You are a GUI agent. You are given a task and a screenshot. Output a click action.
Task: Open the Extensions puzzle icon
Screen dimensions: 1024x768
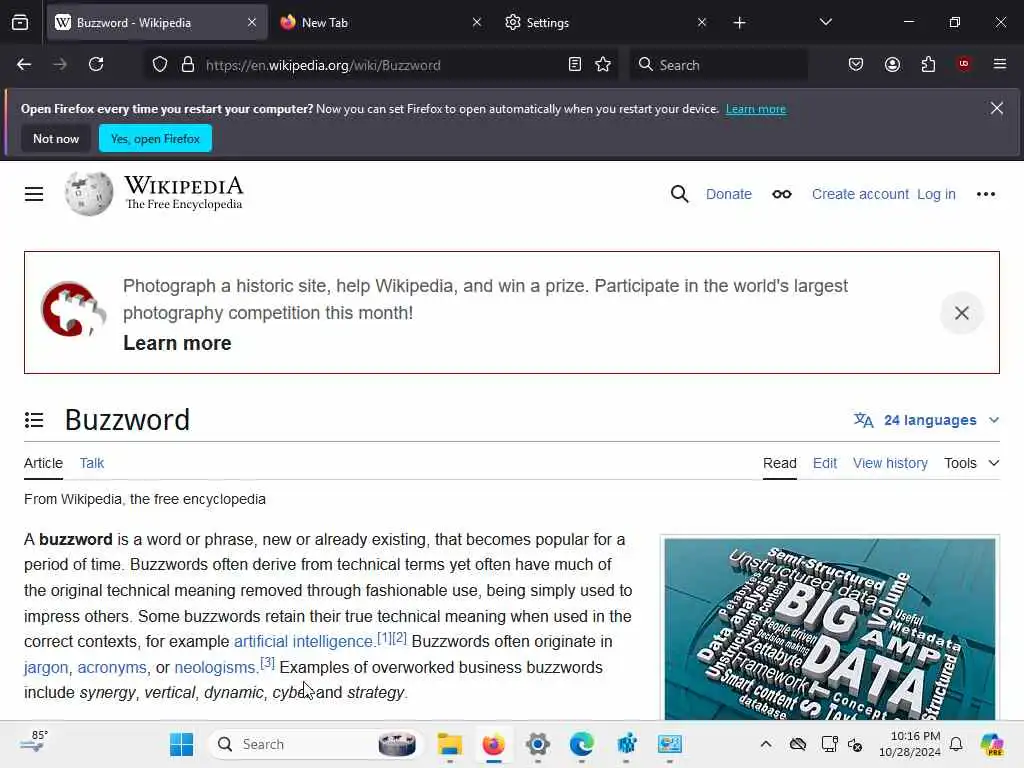coord(928,64)
